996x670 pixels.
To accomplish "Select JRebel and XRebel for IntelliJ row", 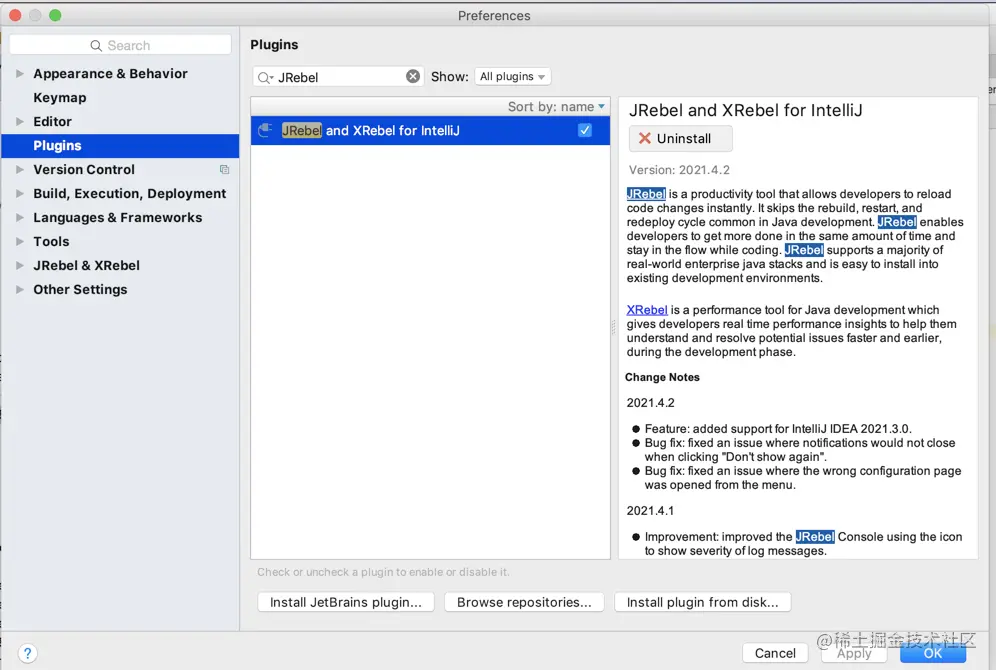I will 430,130.
